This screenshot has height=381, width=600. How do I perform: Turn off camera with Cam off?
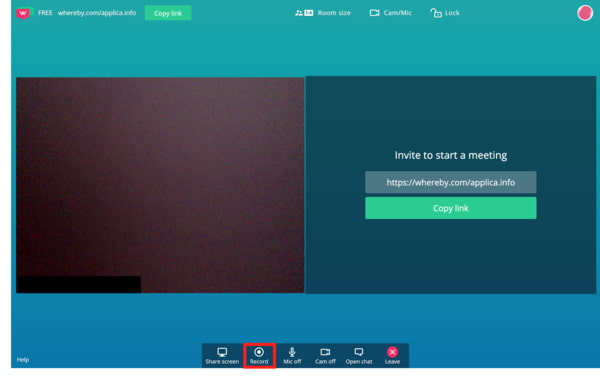click(x=325, y=356)
